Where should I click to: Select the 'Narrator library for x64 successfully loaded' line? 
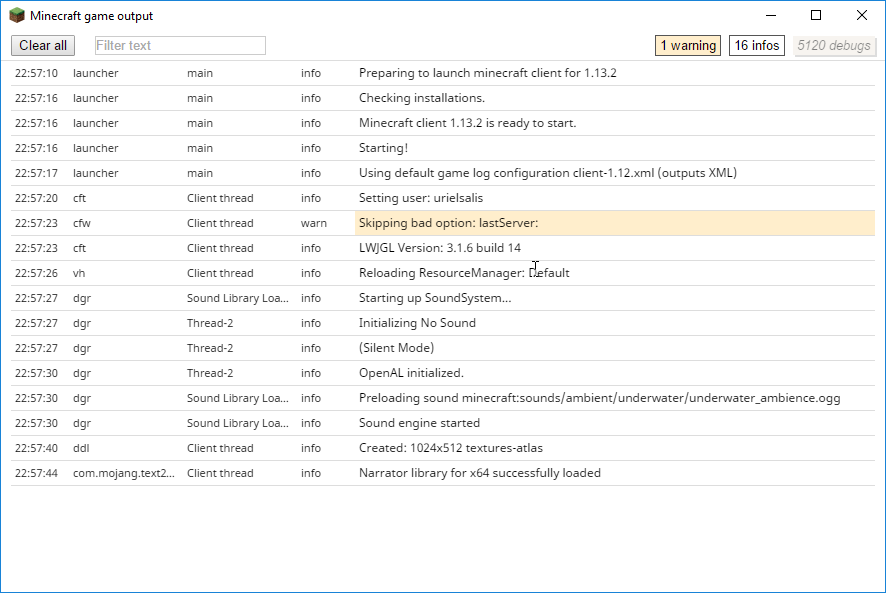click(479, 473)
